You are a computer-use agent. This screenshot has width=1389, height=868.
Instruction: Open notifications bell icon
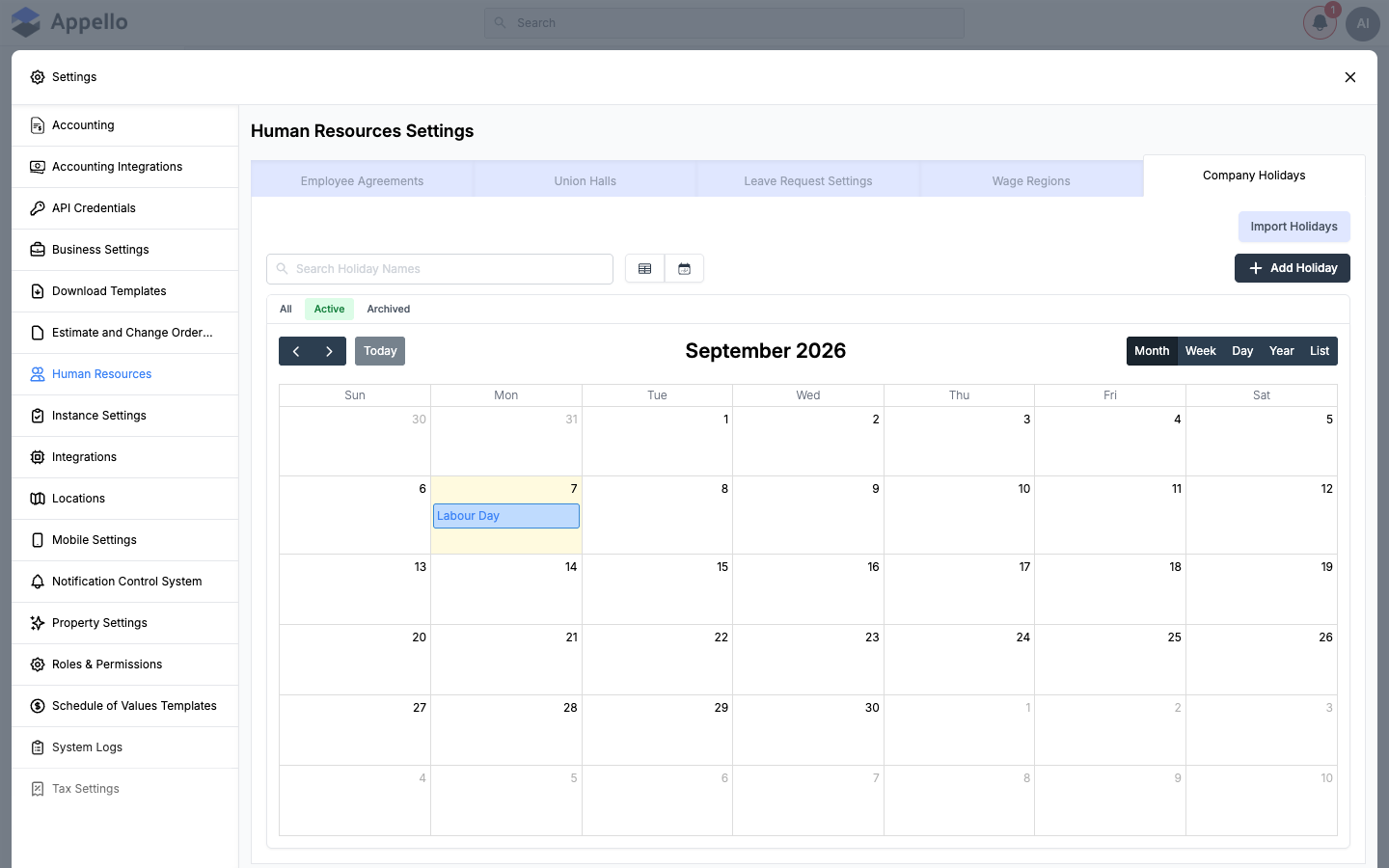tap(1320, 23)
